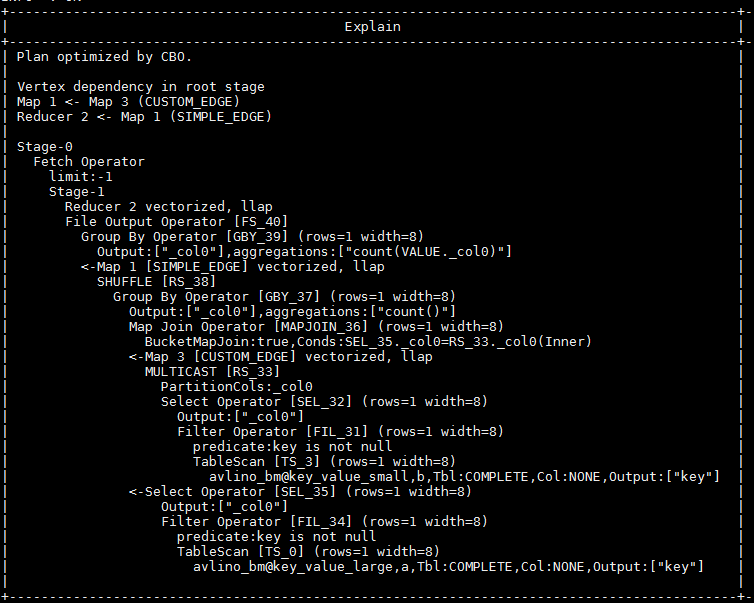This screenshot has height=605, width=754.
Task: Select 'Reducer 2 <- Map 1 (SIMPLE_EDGE)' line
Action: 145,117
